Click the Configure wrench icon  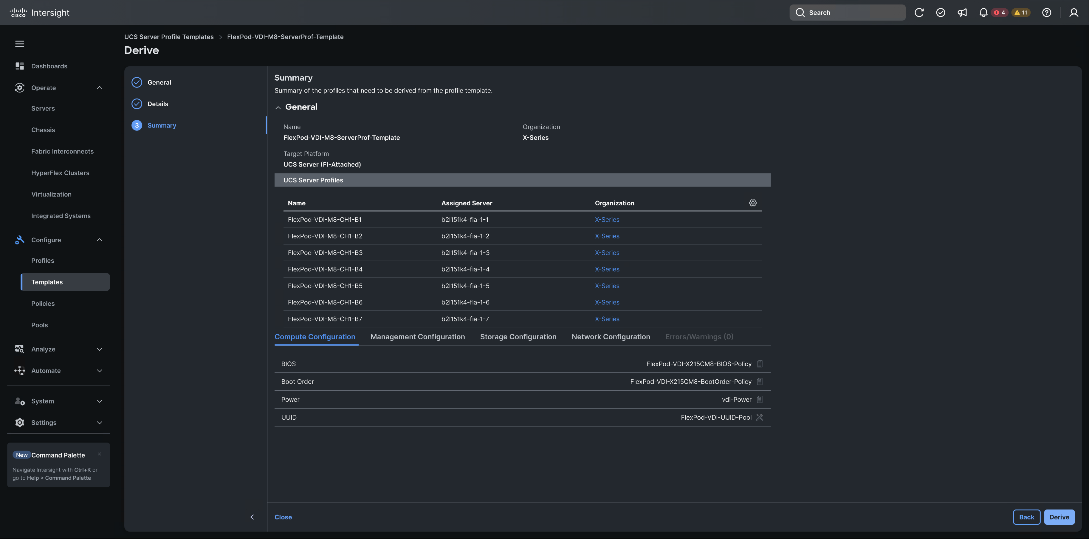19,240
